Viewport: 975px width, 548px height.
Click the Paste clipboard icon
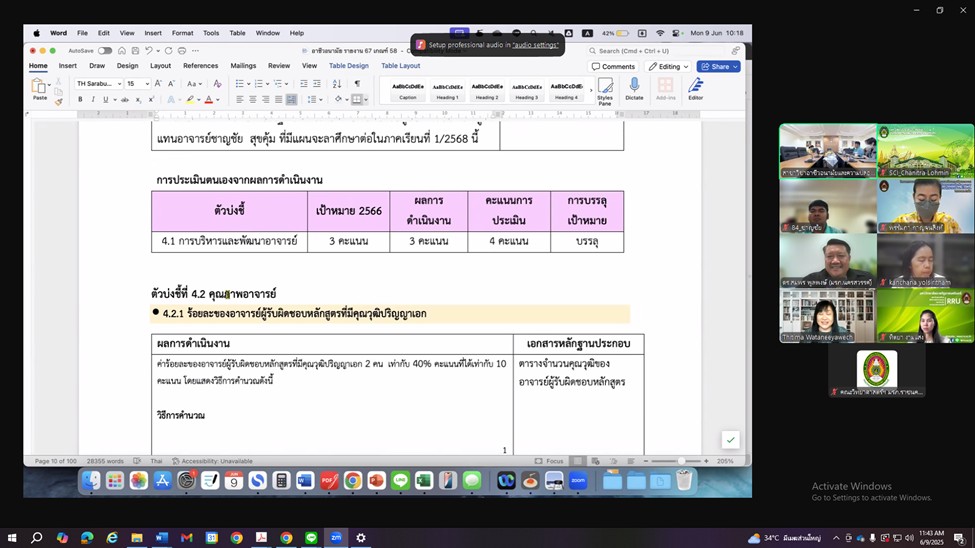39,88
